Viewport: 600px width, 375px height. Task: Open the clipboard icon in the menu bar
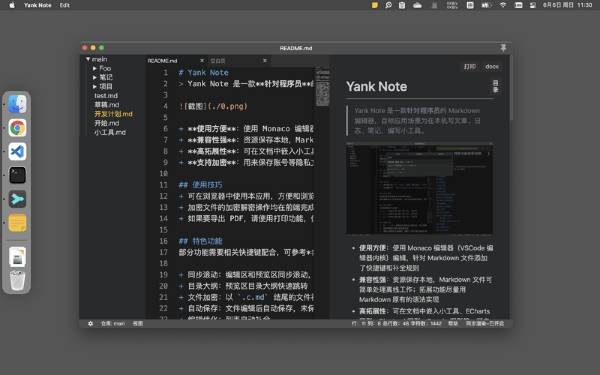click(x=402, y=5)
